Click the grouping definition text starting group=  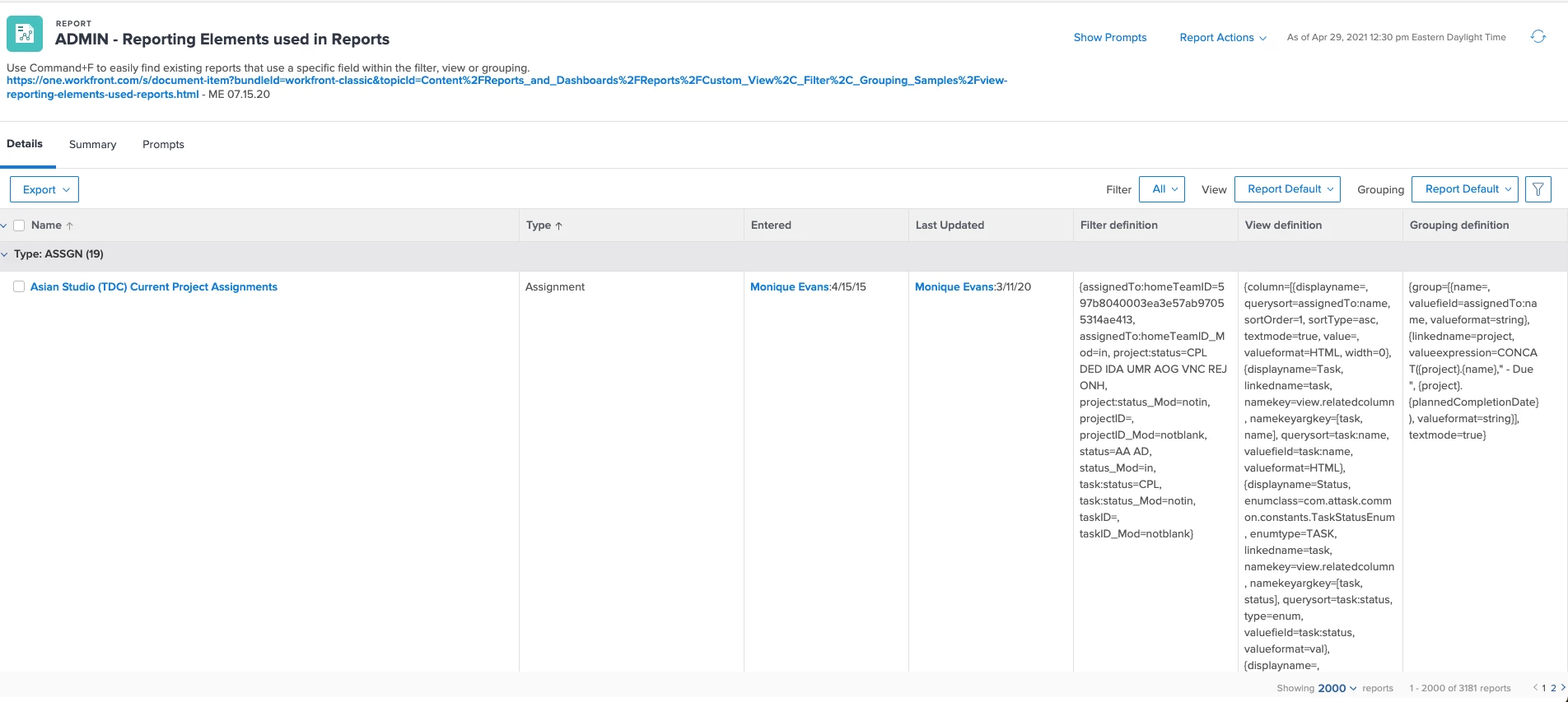pyautogui.click(x=1473, y=360)
